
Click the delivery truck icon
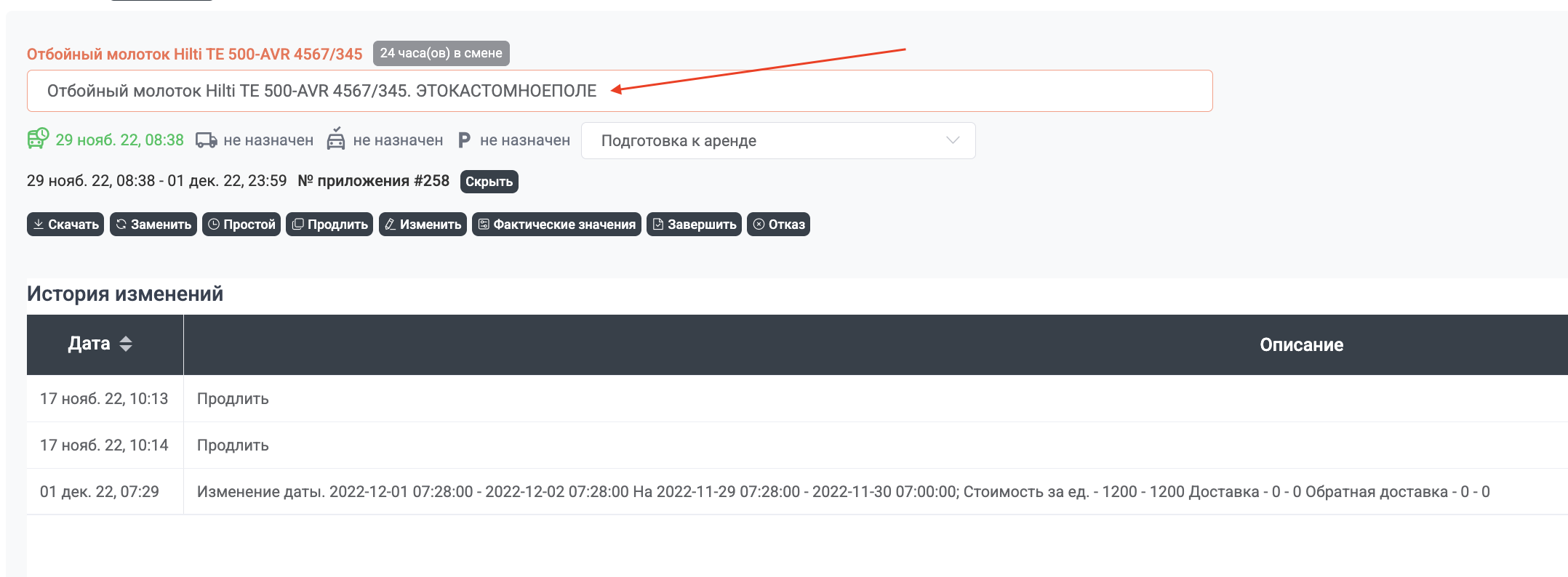(x=207, y=140)
